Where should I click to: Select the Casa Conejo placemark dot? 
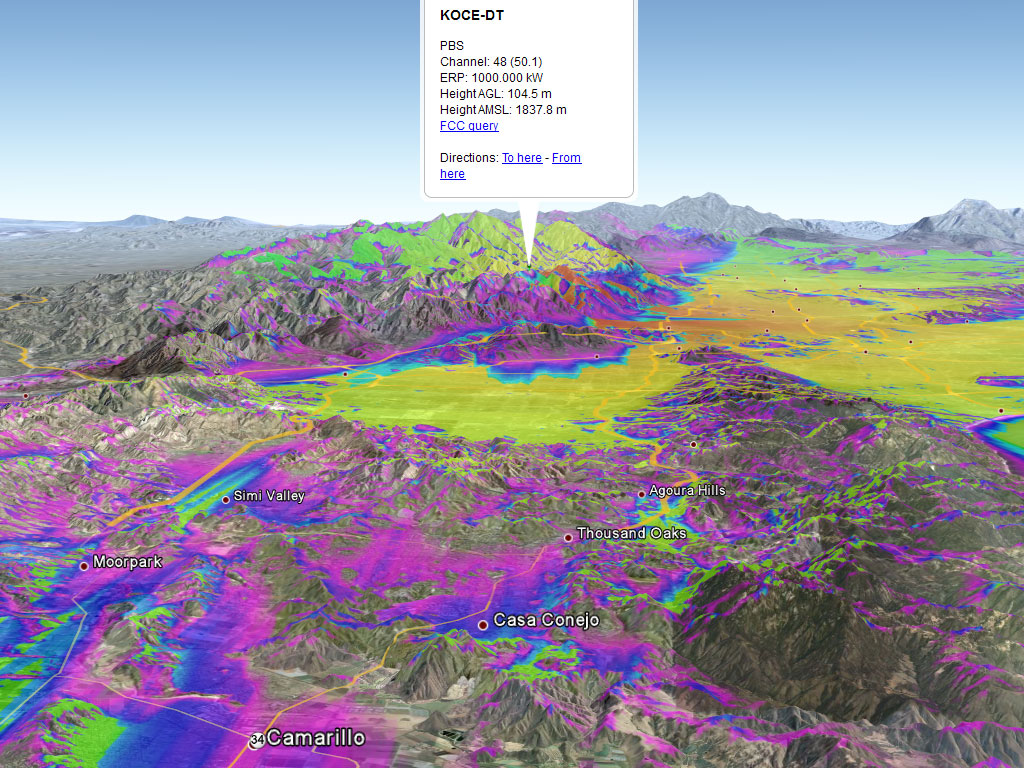click(483, 624)
